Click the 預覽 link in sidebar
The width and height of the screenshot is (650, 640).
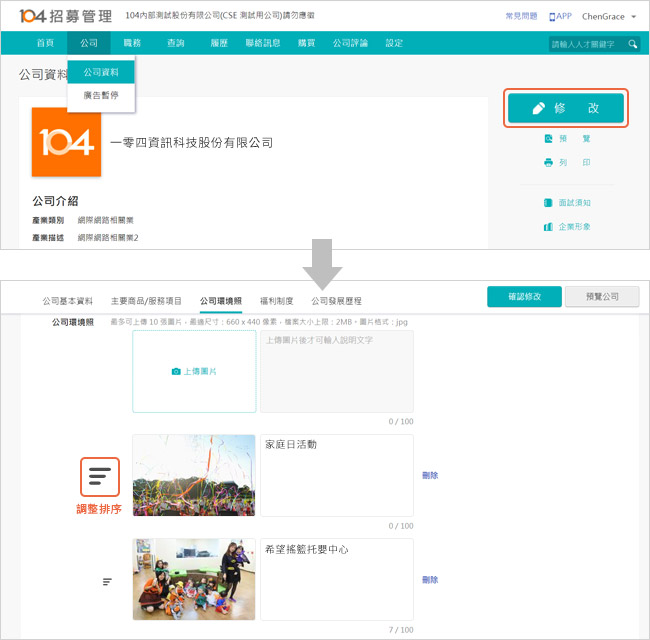(575, 138)
